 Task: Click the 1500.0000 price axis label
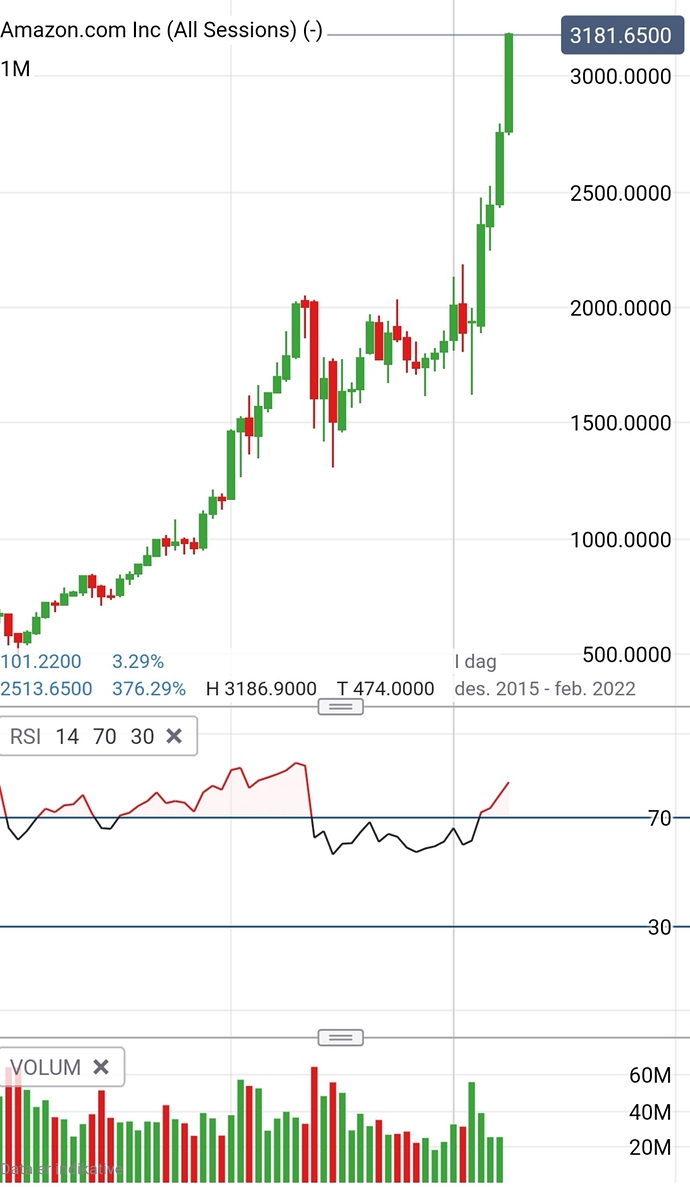point(621,423)
